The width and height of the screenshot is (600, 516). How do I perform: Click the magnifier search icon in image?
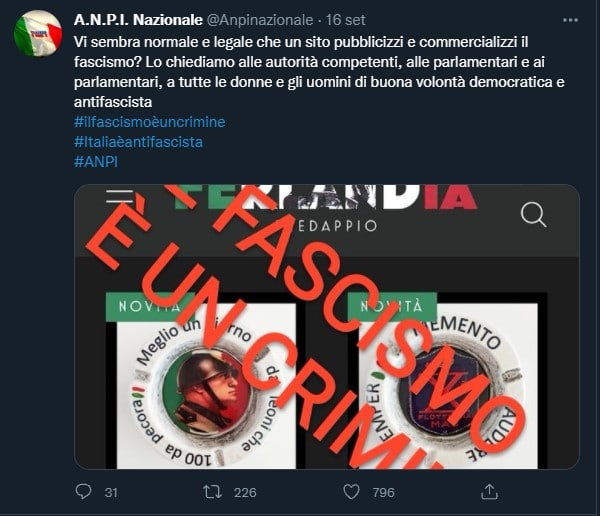click(533, 215)
